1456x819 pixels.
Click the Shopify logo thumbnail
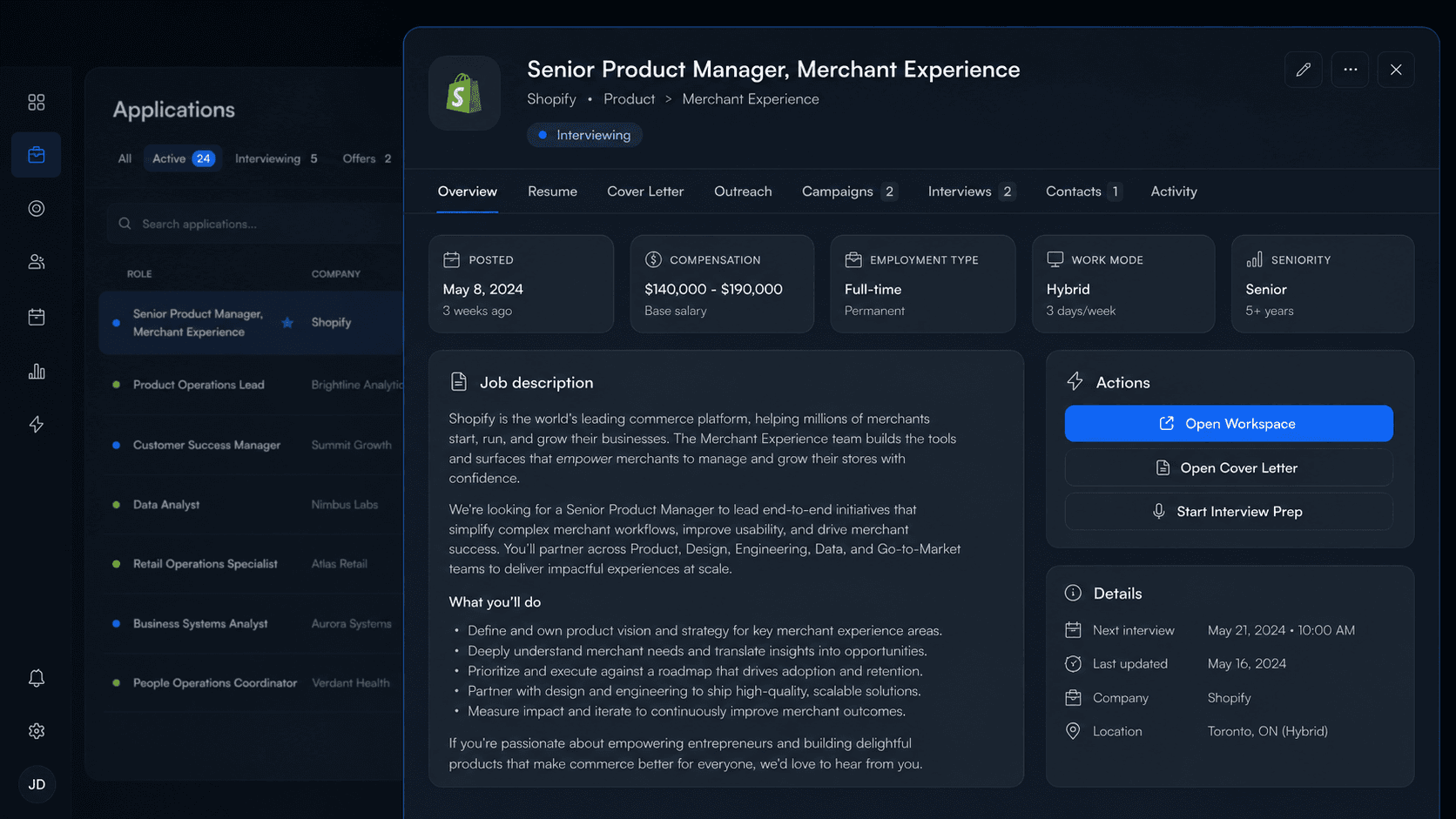click(x=465, y=93)
